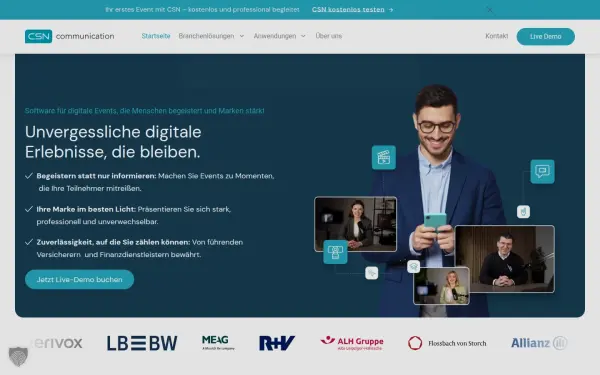
Task: Expand the Anwendungen dropdown chevron
Action: pyautogui.click(x=303, y=36)
